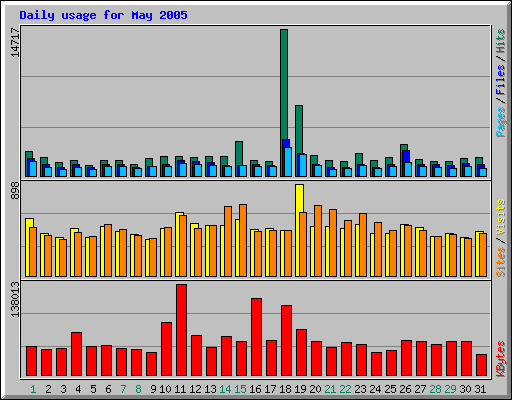Click day label 14 on the x-axis
512x400 pixels.
[225, 389]
